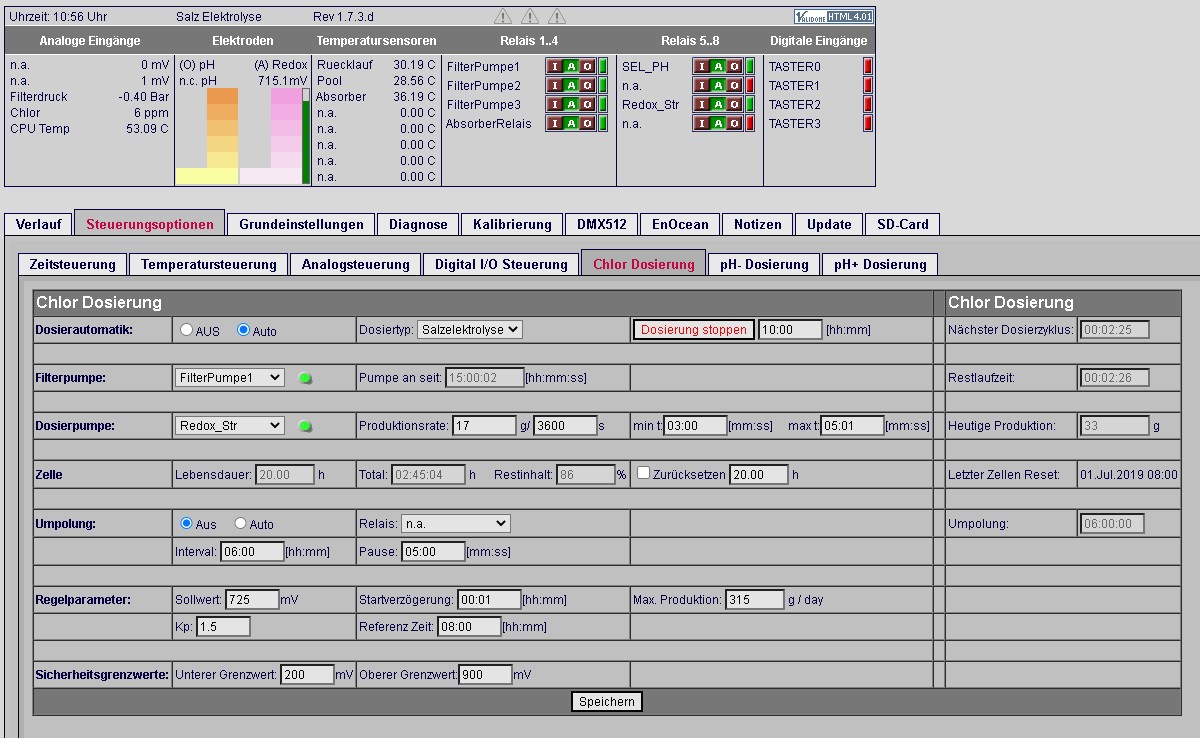
Task: Open the Zeitsteuerung sub-tab
Action: 73,264
